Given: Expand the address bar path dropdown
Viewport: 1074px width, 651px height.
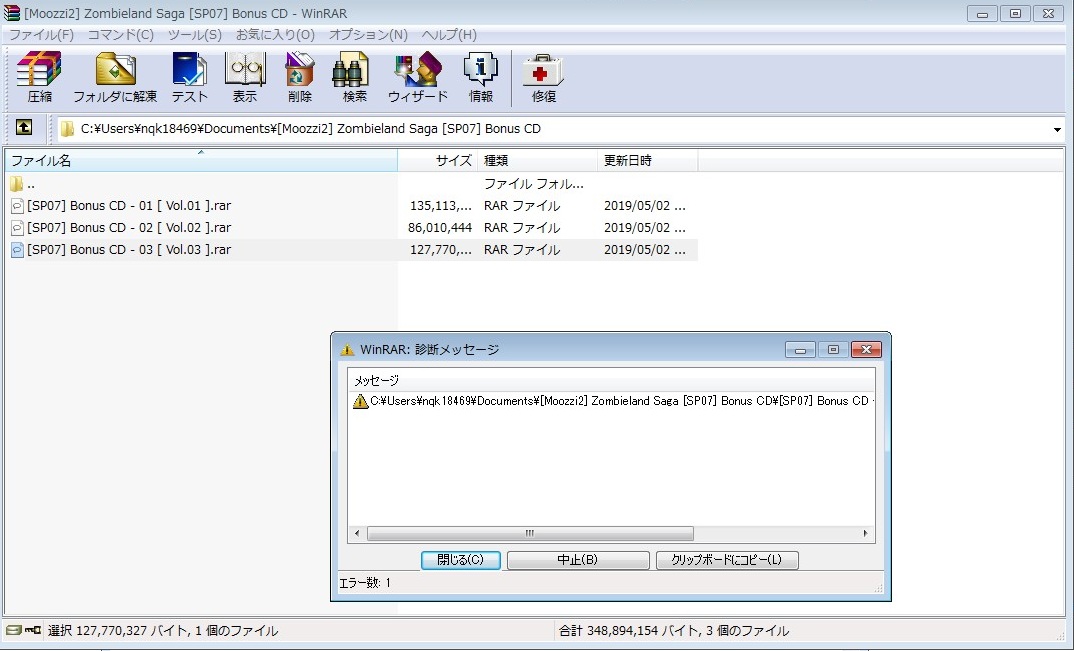Looking at the screenshot, I should point(1057,129).
